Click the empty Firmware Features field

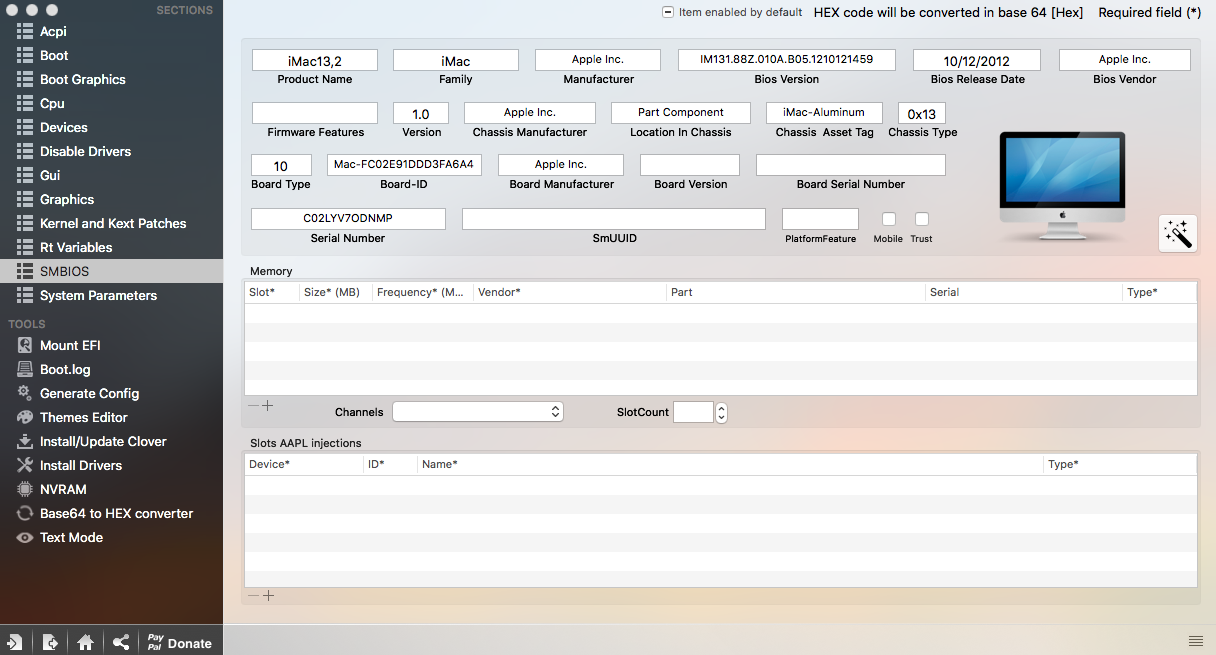315,113
